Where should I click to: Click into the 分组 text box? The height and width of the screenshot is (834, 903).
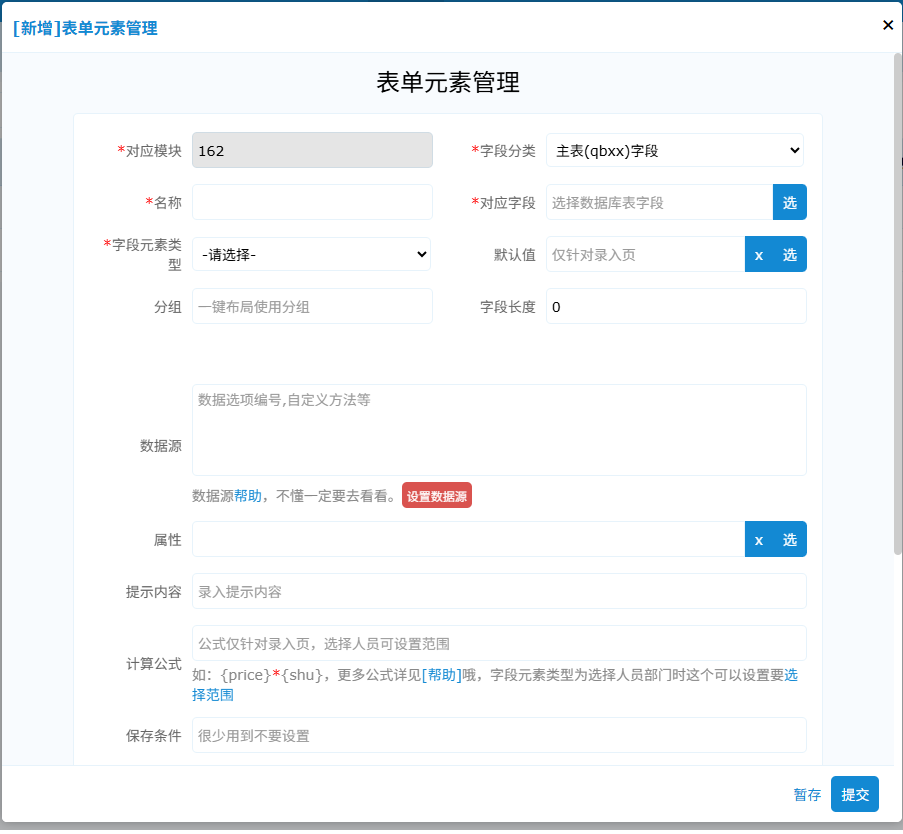click(x=312, y=307)
